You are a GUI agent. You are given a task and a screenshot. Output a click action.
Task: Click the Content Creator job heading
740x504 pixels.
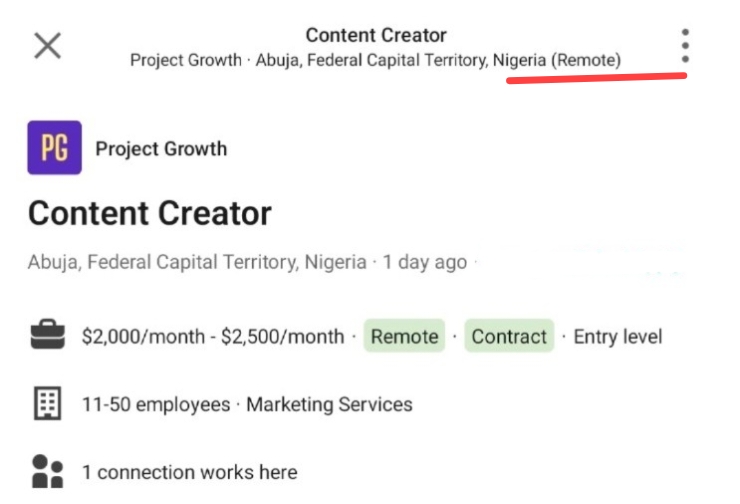(x=150, y=213)
